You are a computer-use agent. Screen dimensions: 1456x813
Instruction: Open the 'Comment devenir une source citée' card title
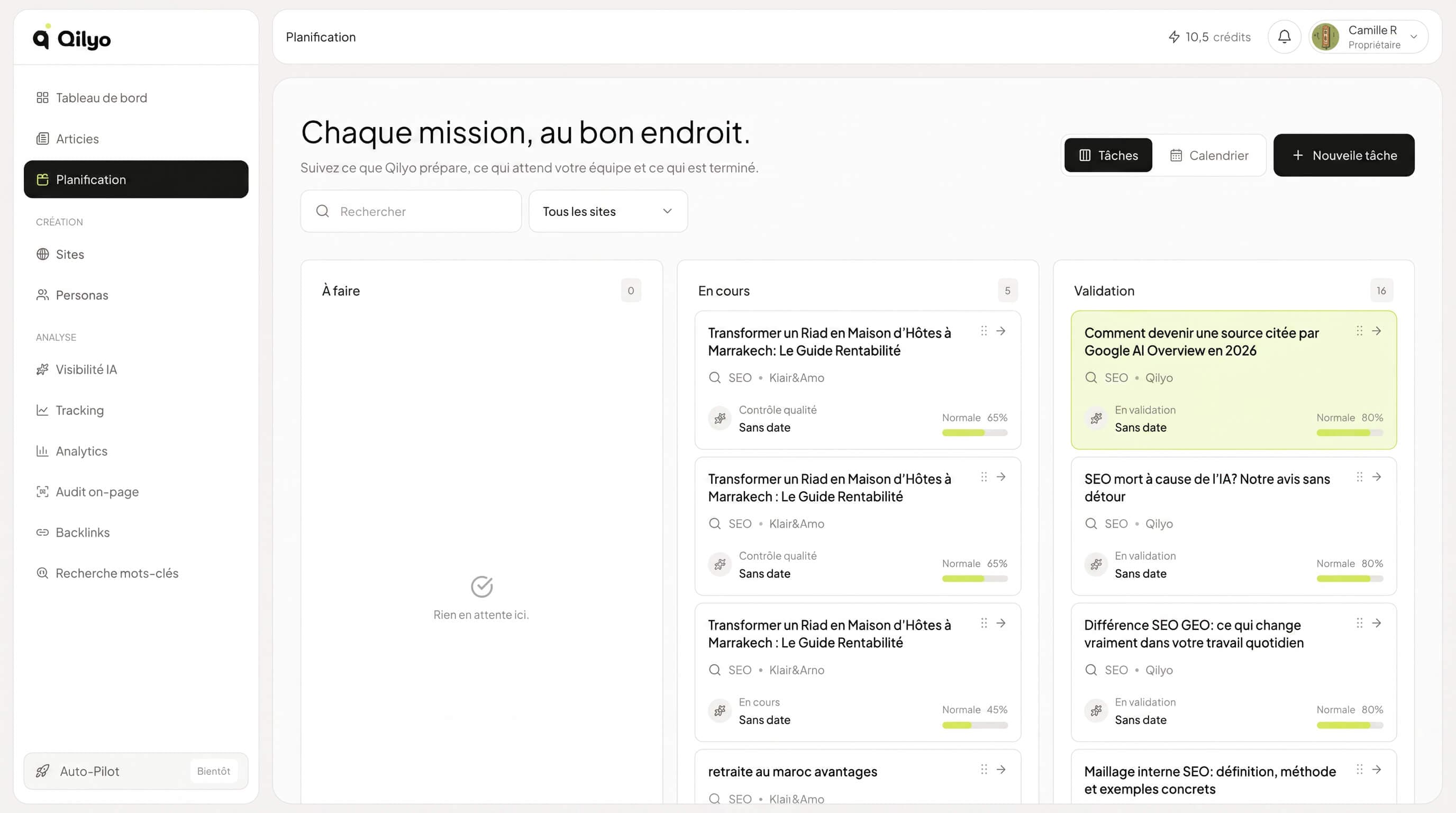click(x=1201, y=341)
